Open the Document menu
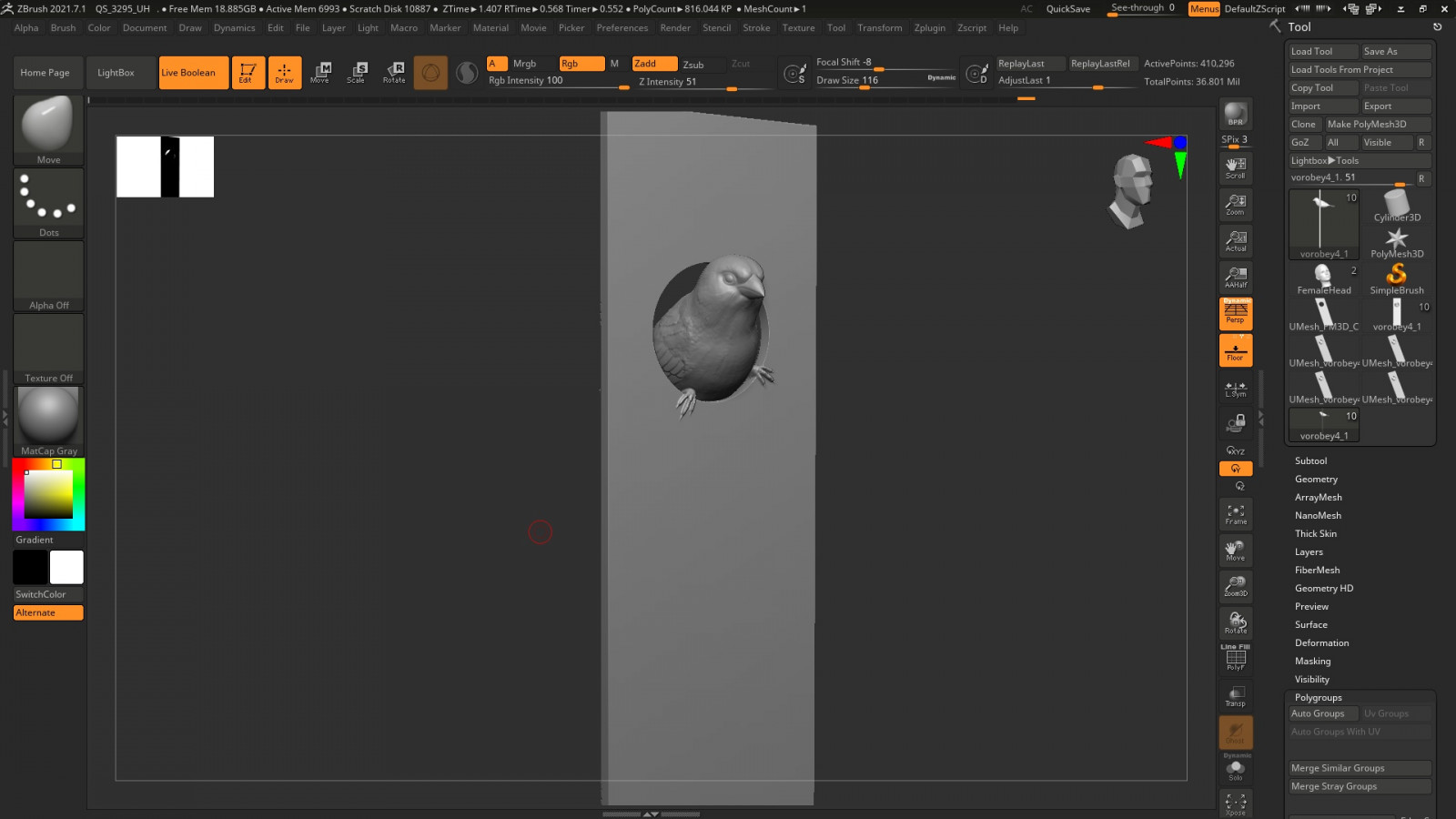This screenshot has height=819, width=1456. (x=145, y=28)
